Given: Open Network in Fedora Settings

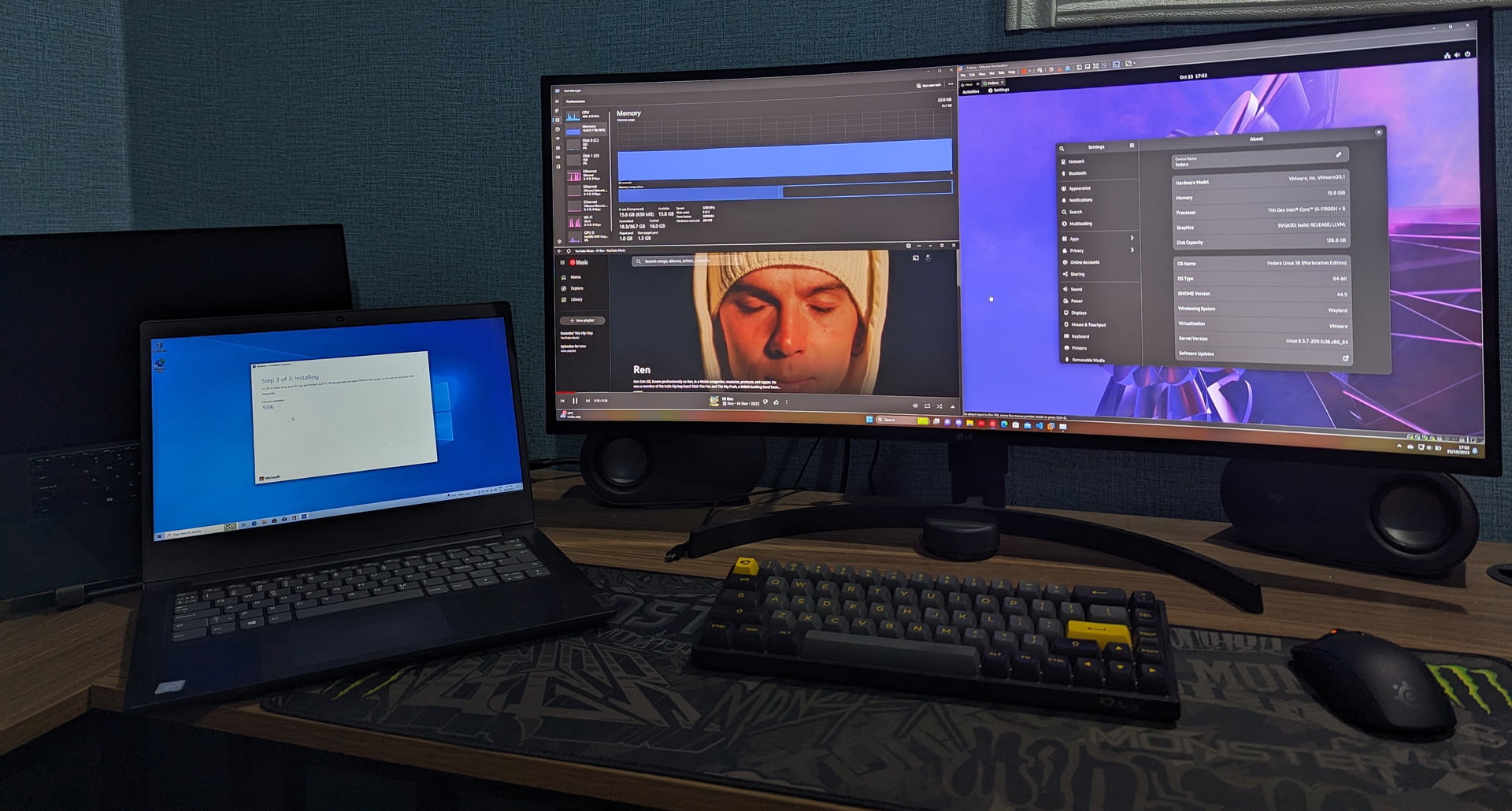Looking at the screenshot, I should (1098, 161).
